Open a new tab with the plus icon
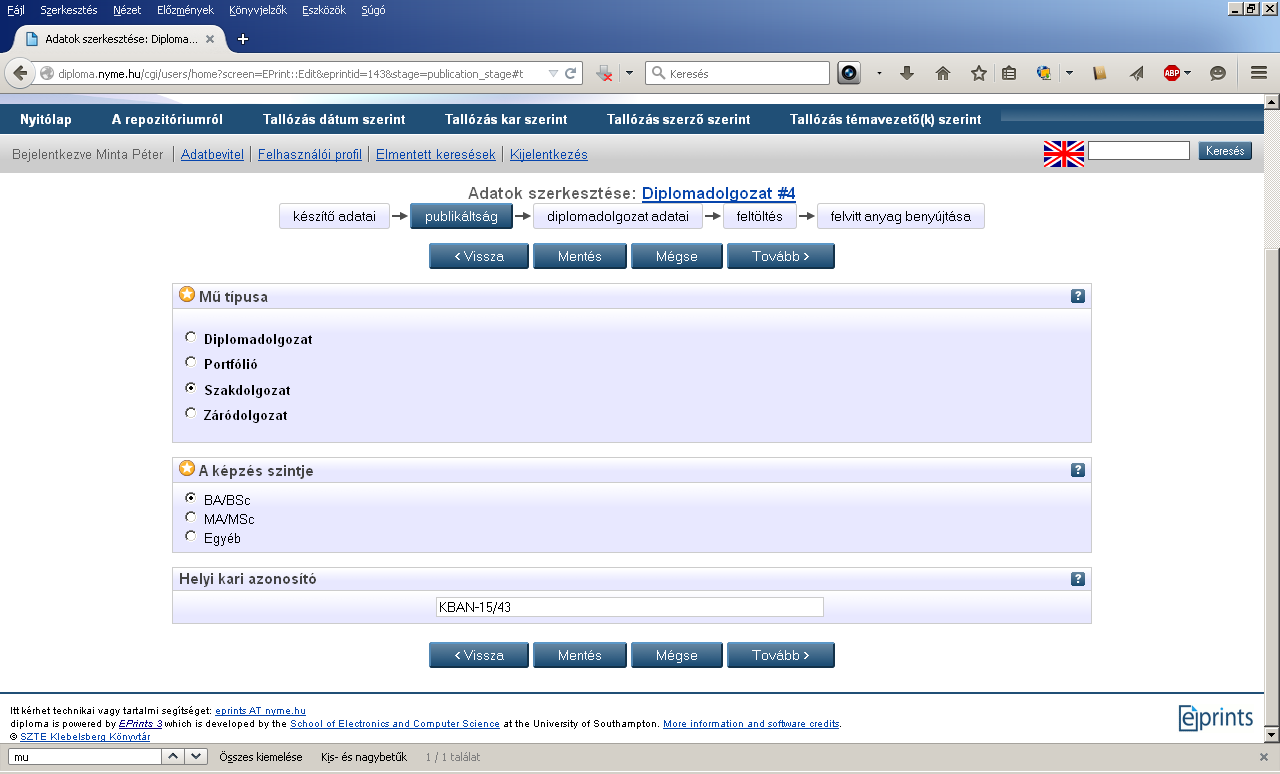The height and width of the screenshot is (774, 1280). coord(243,39)
